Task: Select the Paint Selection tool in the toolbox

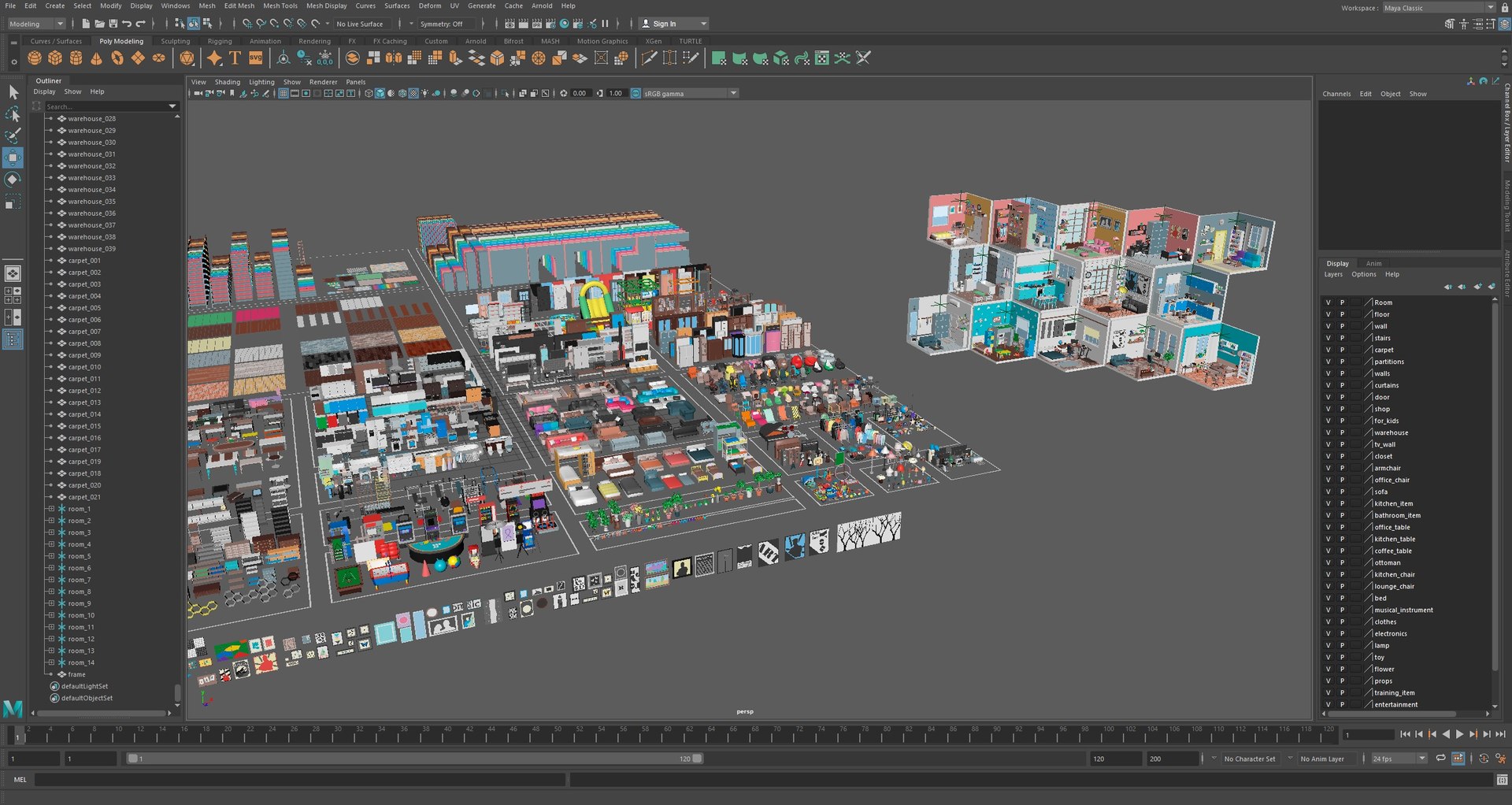Action: [13, 136]
